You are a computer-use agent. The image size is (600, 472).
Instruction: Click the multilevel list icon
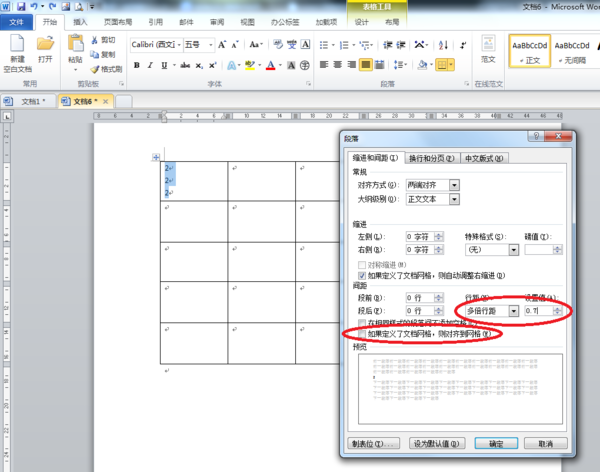(x=365, y=46)
